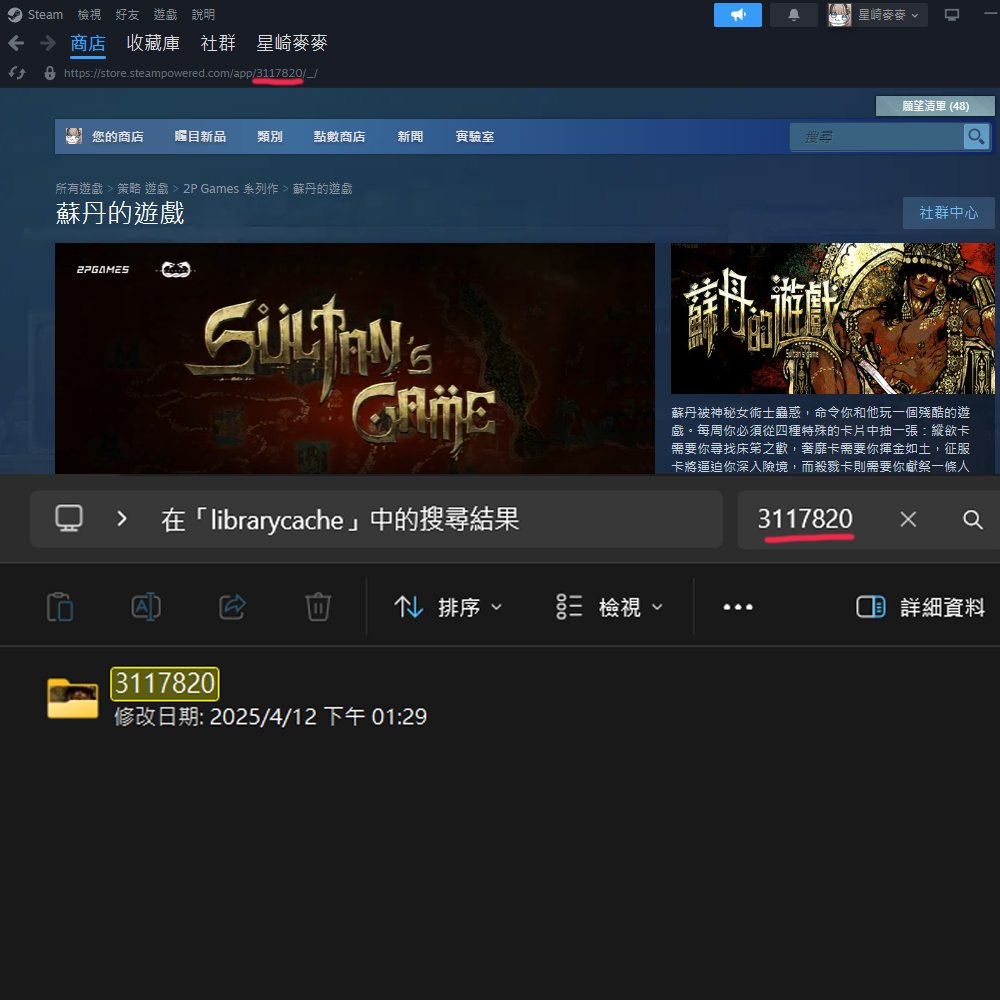
Task: Open the Steam announcements megaphone button
Action: click(x=737, y=15)
